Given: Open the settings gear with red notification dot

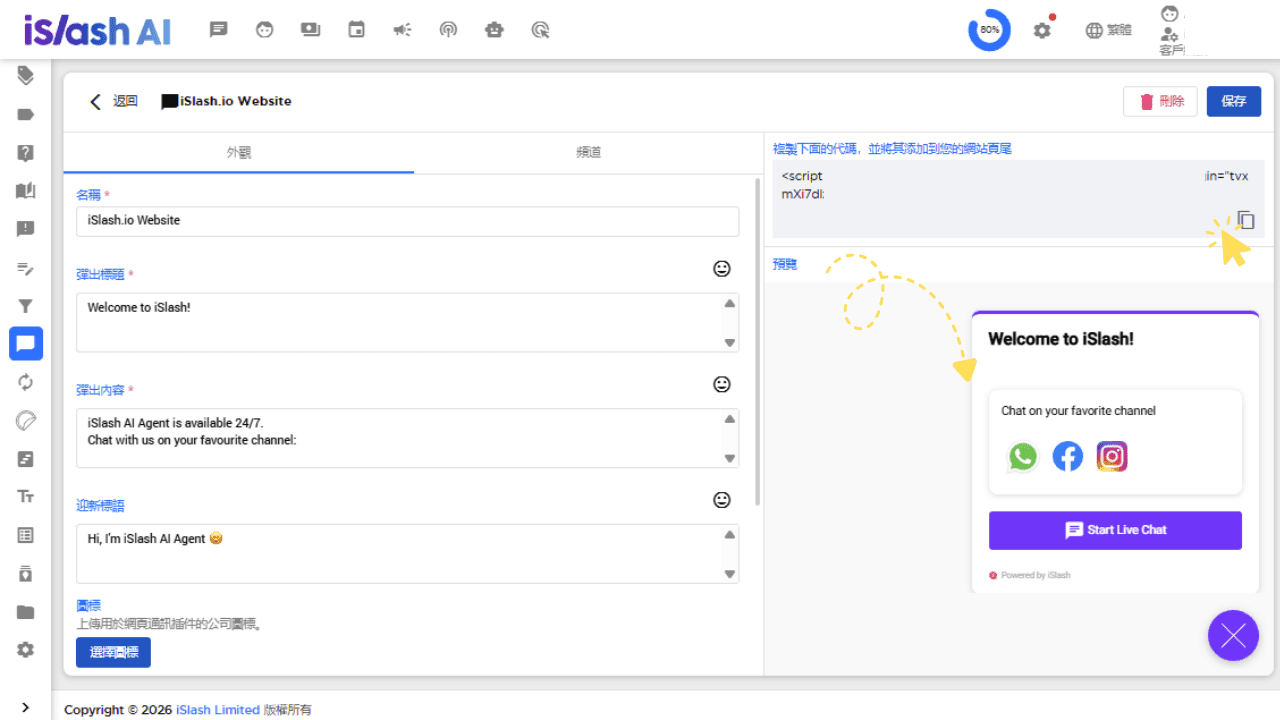Looking at the screenshot, I should 1042,30.
